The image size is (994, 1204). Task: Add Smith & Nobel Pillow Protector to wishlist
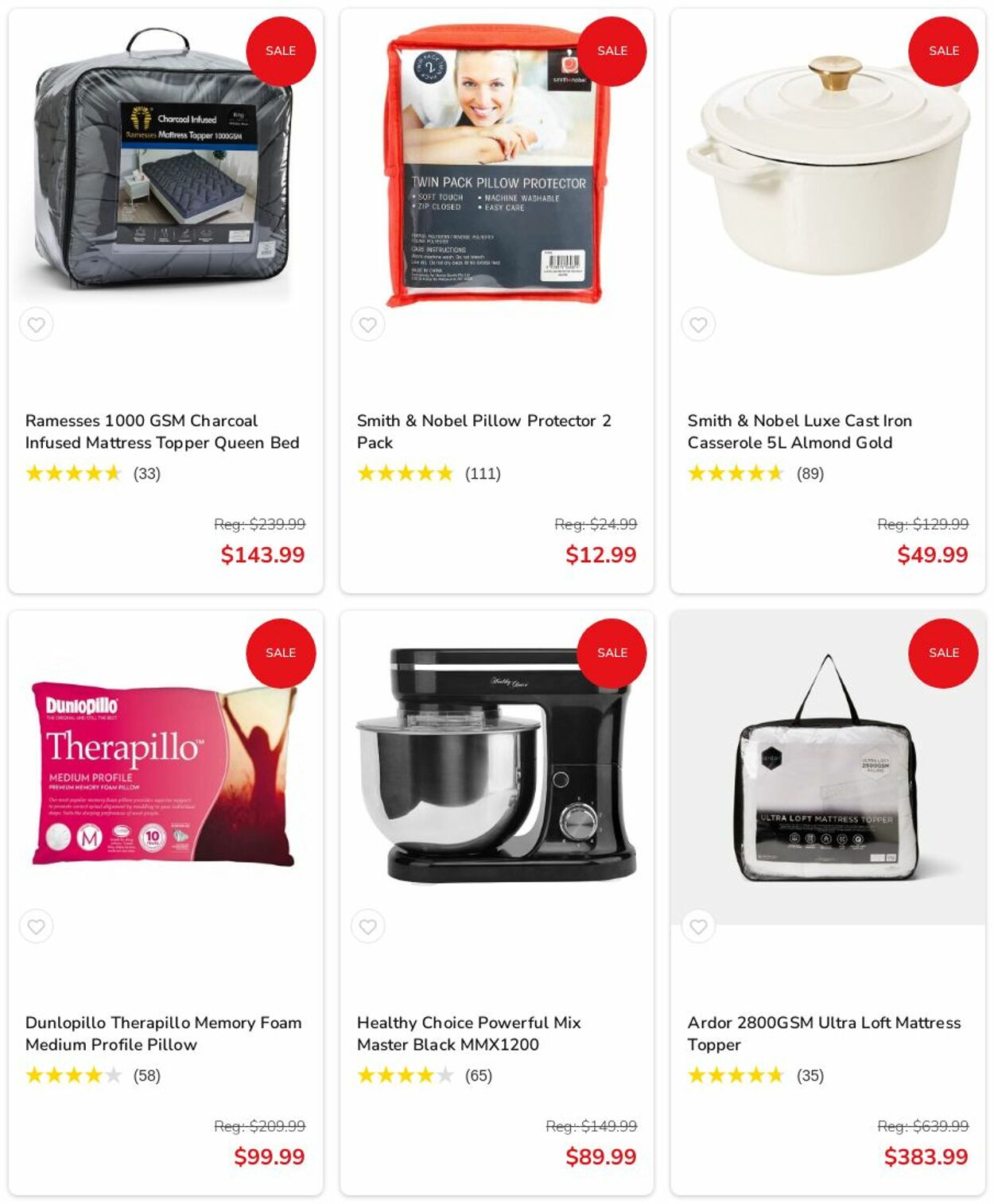[x=367, y=324]
